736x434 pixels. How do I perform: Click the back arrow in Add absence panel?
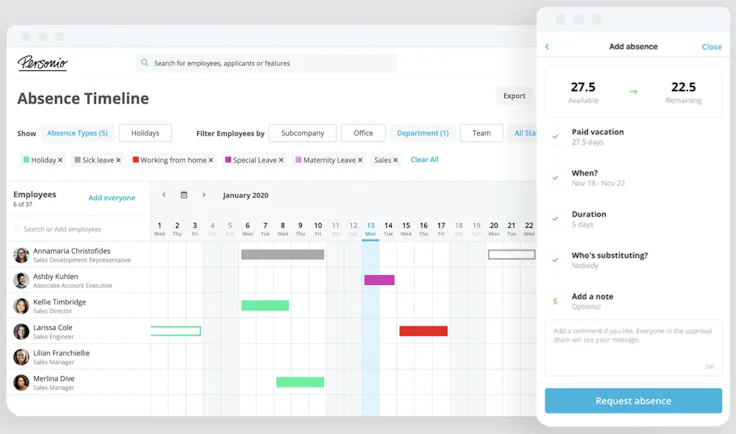pos(547,46)
